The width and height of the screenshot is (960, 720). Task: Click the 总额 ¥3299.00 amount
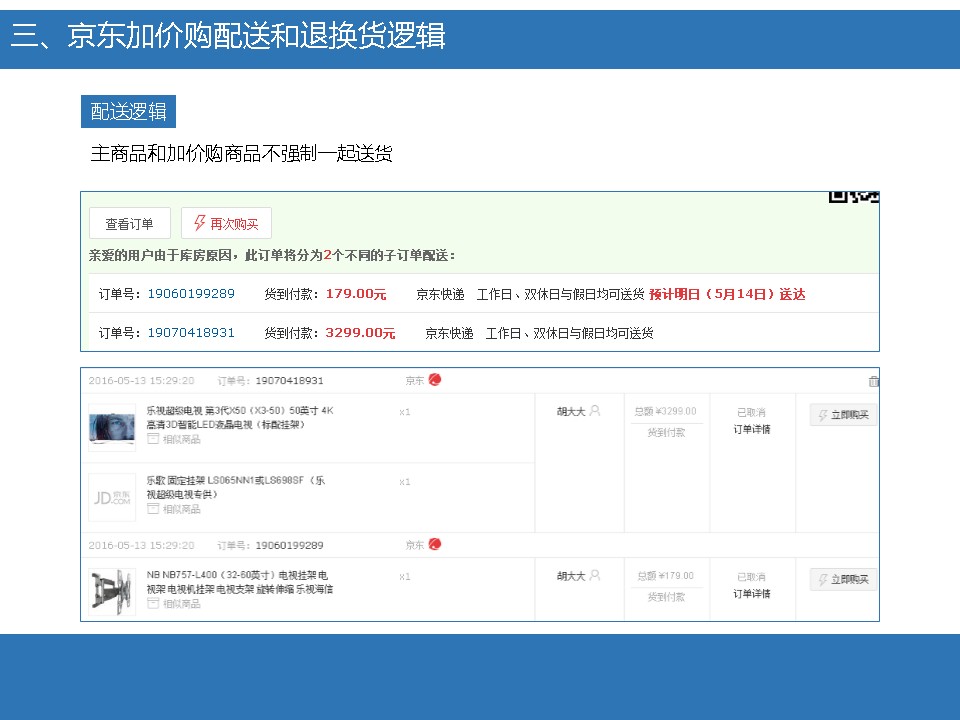coord(666,411)
